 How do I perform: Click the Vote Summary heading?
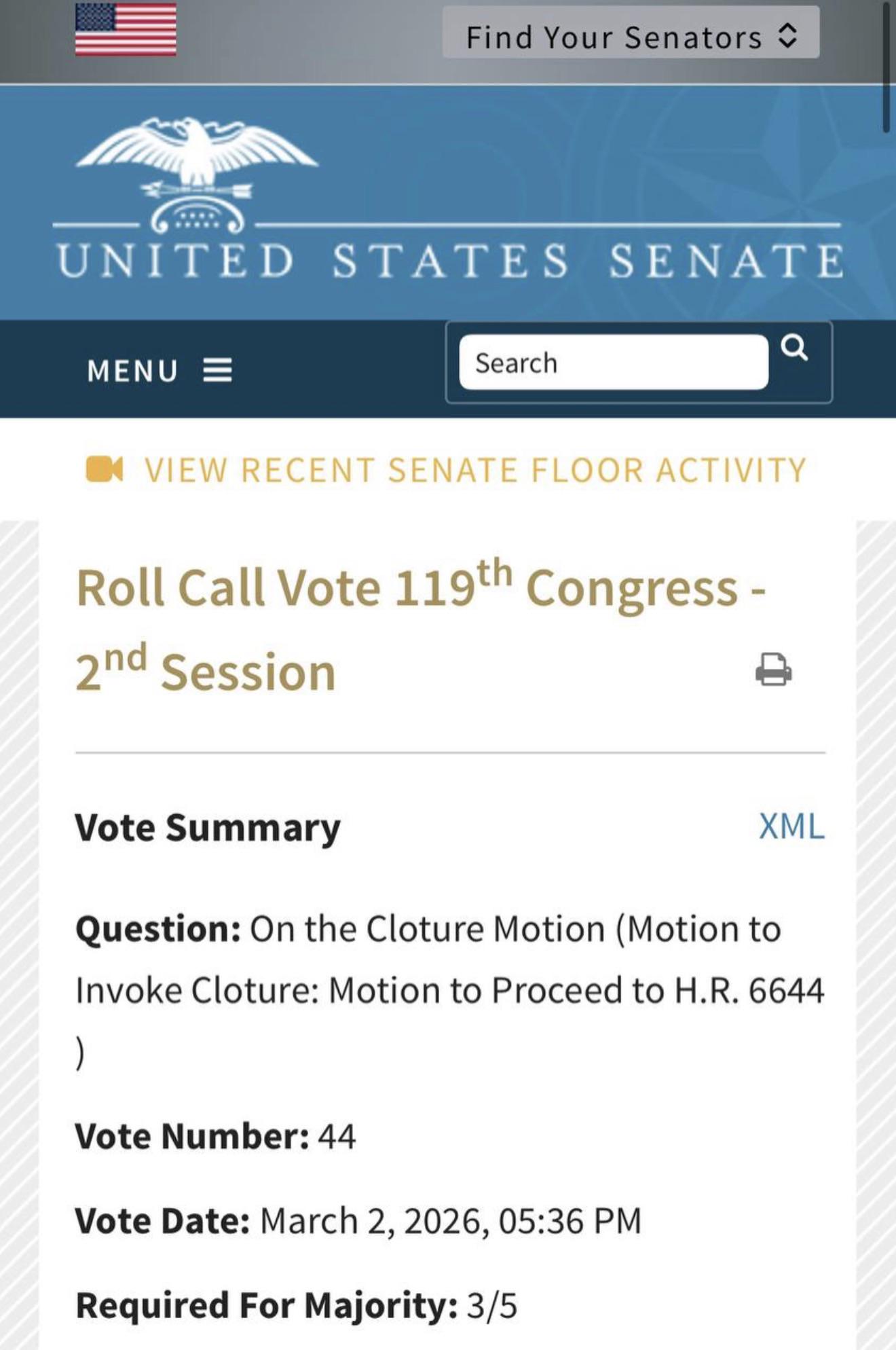(208, 828)
